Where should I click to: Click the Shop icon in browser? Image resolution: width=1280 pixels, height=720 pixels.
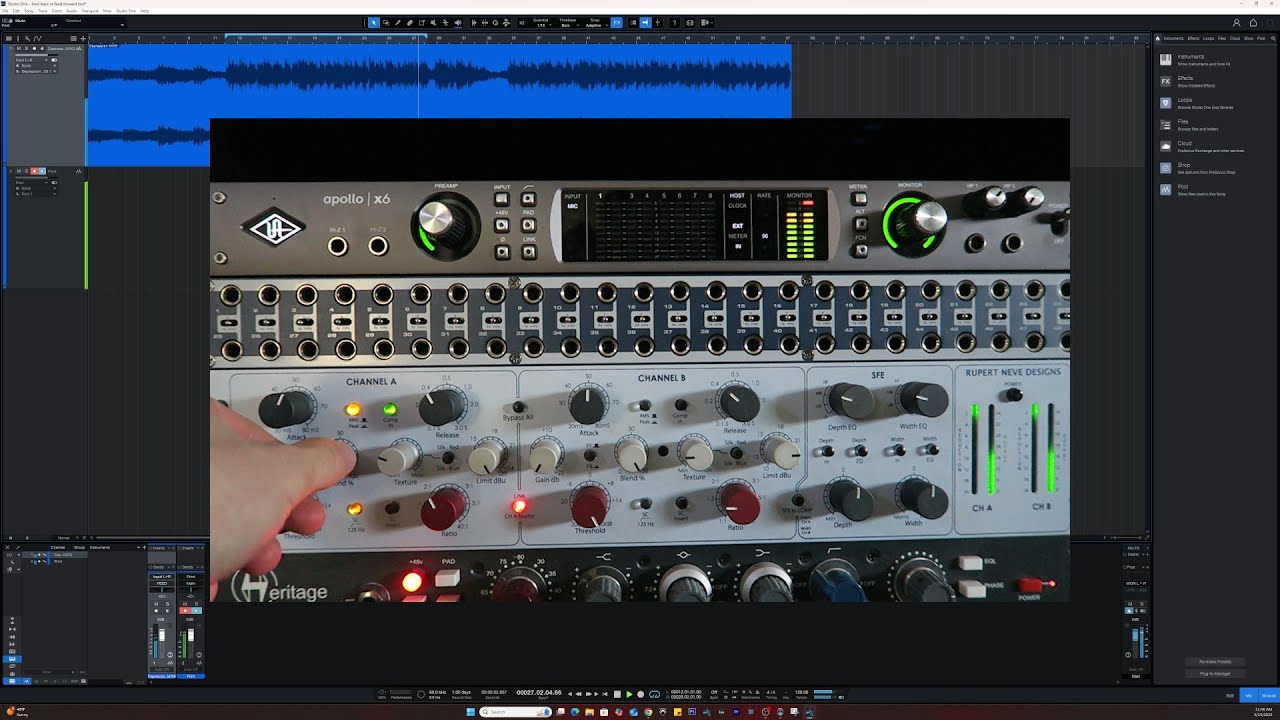[1166, 167]
